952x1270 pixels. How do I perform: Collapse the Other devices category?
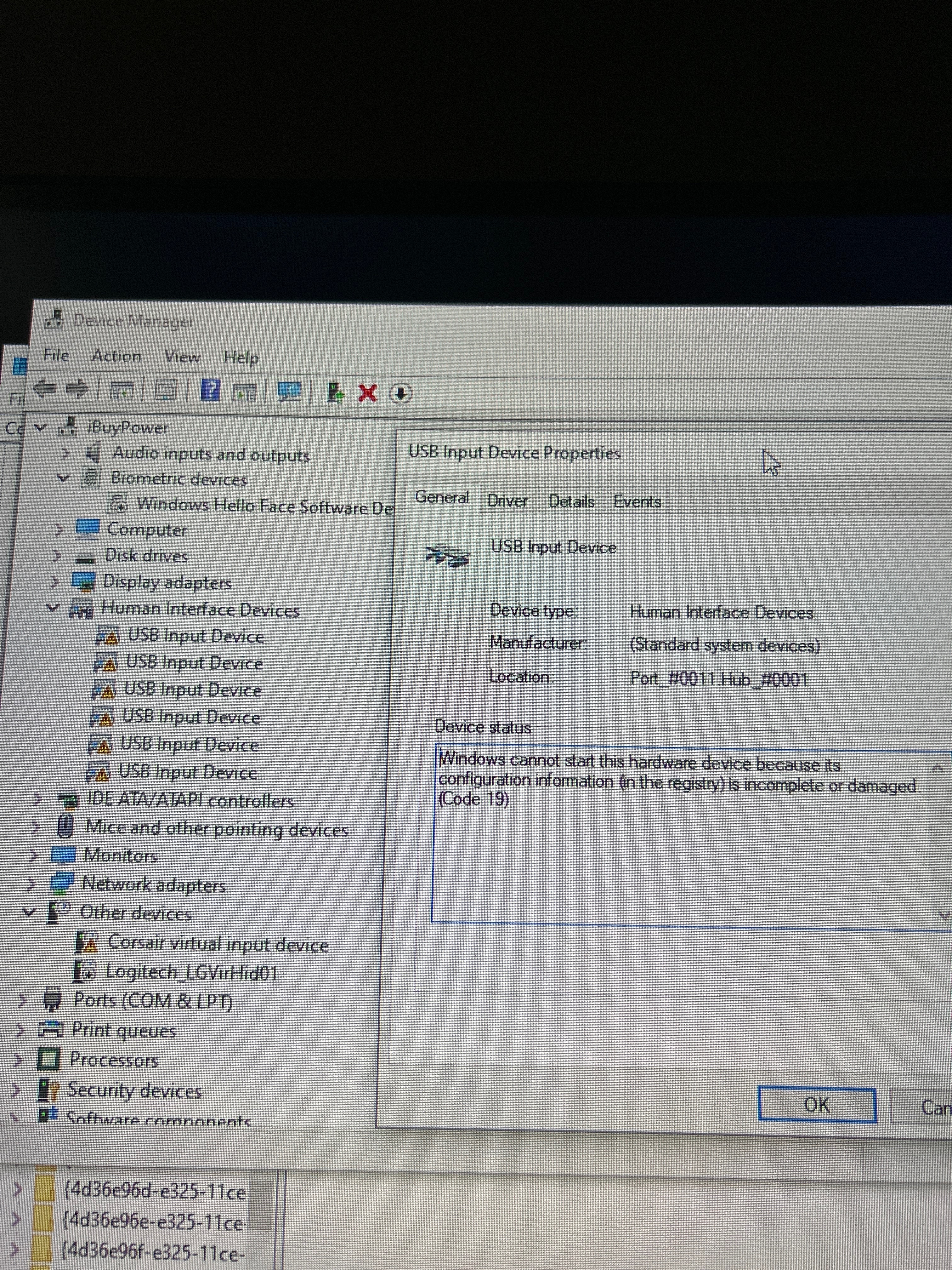click(x=29, y=911)
